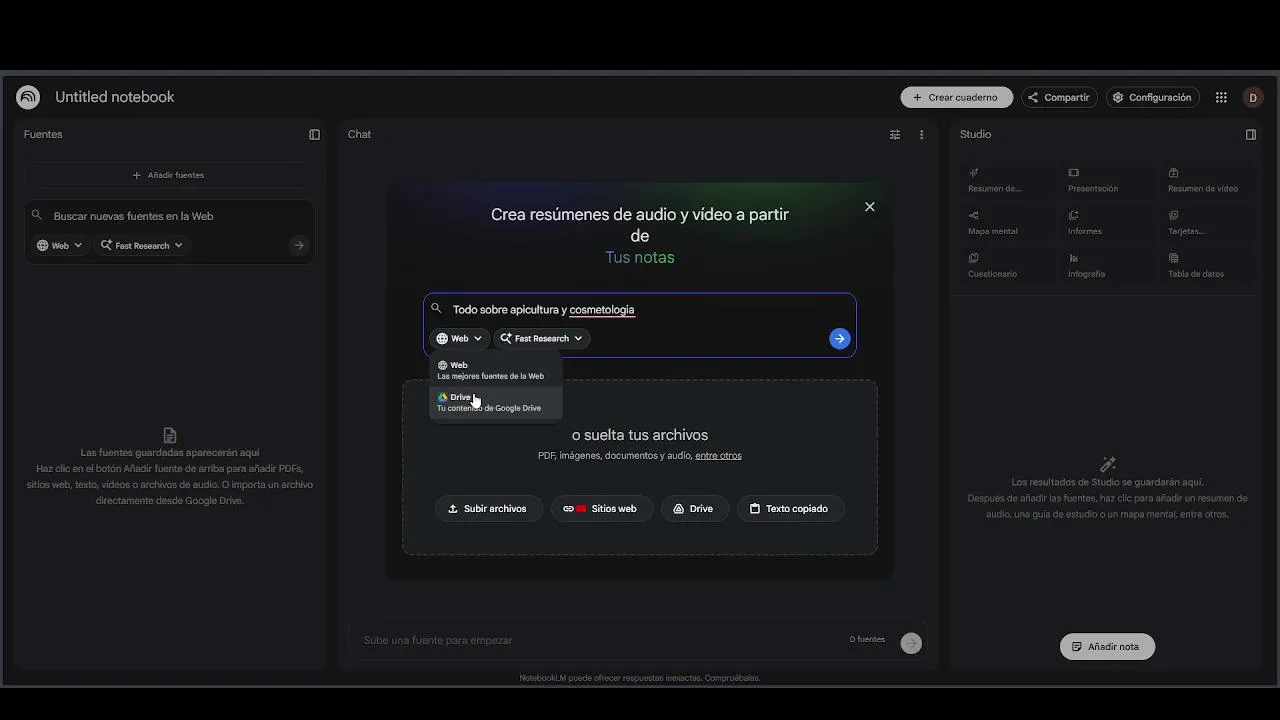Click Añadir fuentes button

169,175
